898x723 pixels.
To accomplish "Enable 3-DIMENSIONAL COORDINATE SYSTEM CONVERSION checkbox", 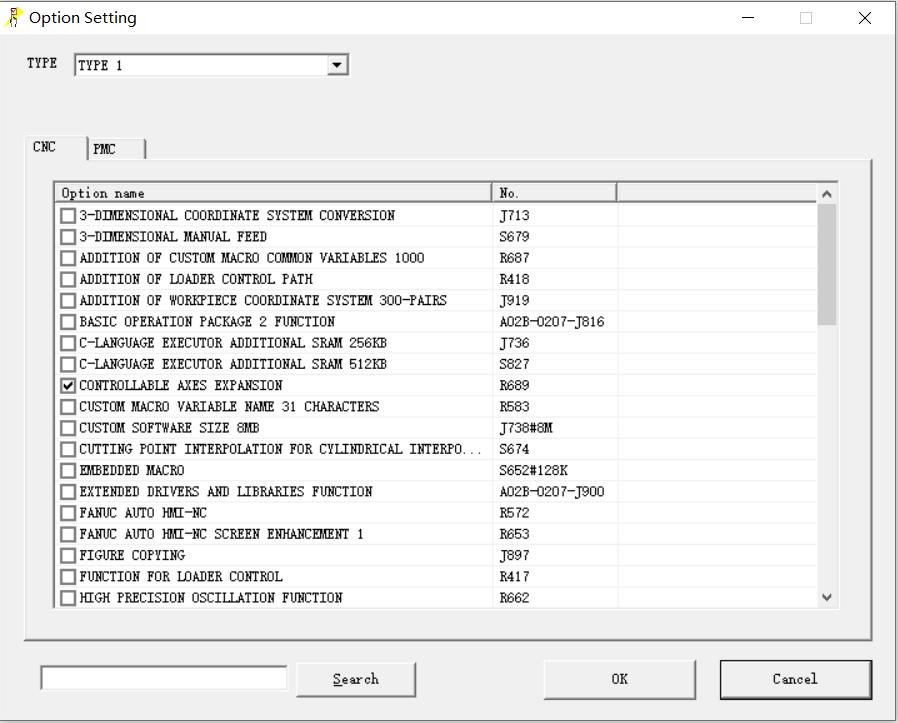I will point(68,216).
